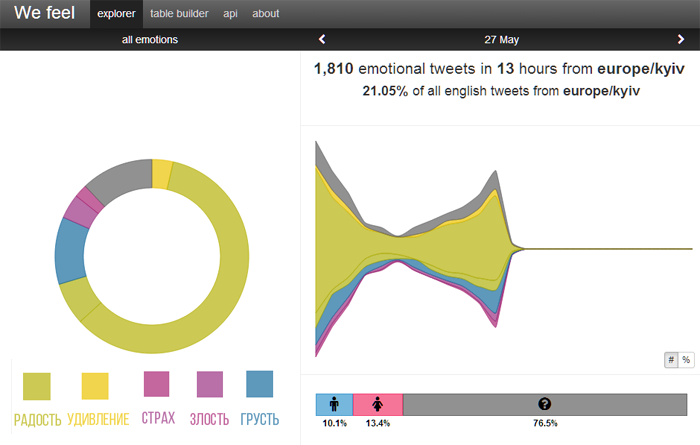Open the explorer tab
This screenshot has height=445, width=700.
click(116, 14)
